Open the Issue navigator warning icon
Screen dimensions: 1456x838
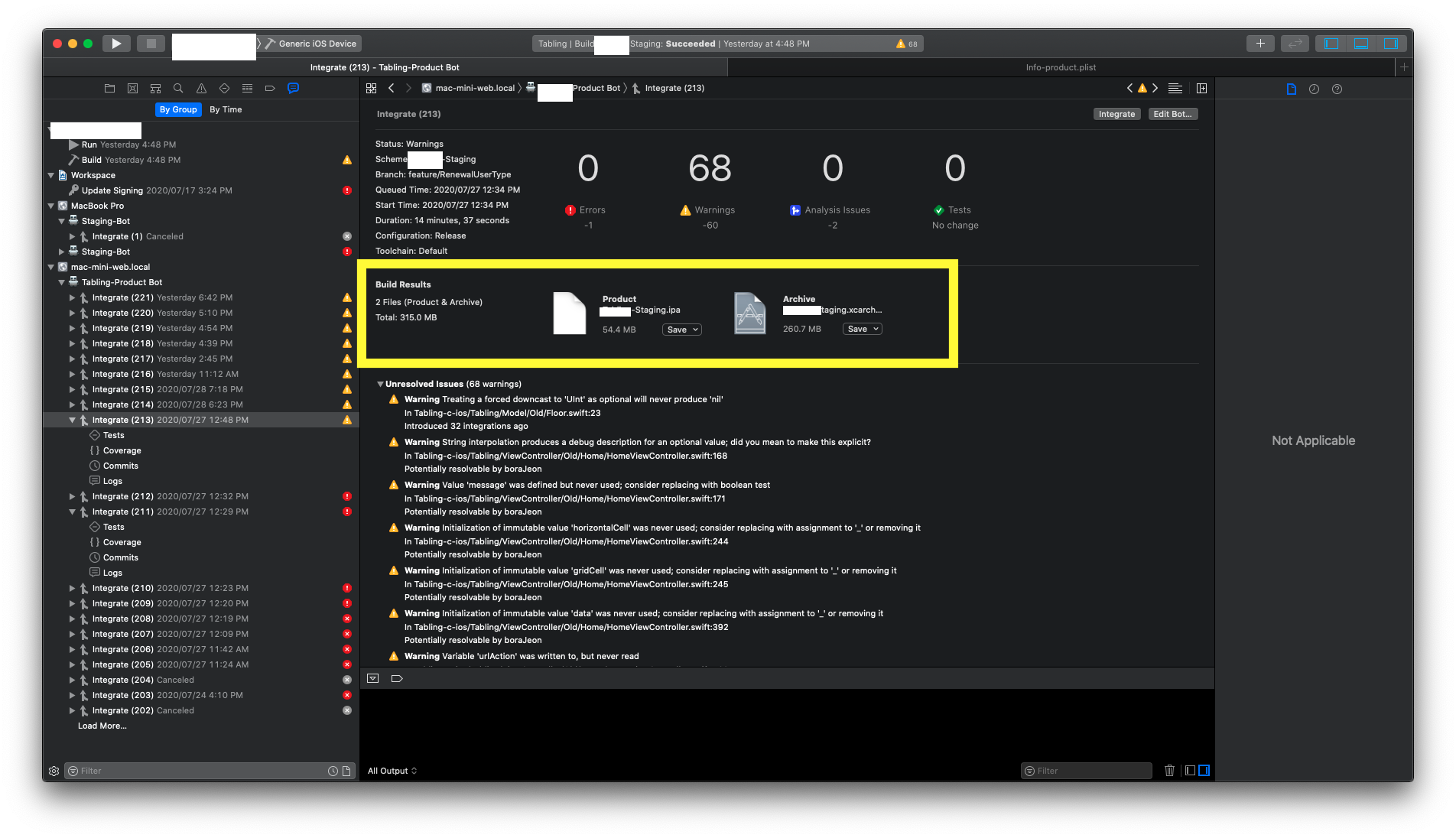pos(201,89)
